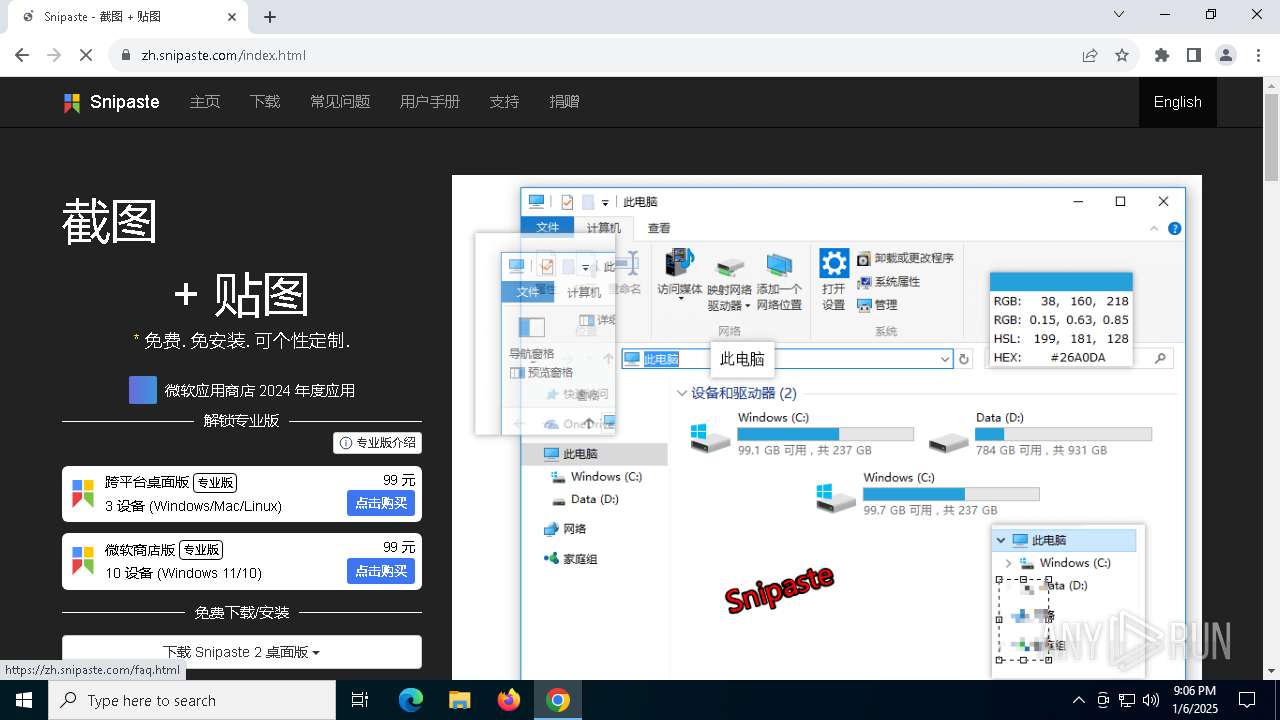Open the 常见问题 nav link
The width and height of the screenshot is (1280, 720).
point(340,102)
